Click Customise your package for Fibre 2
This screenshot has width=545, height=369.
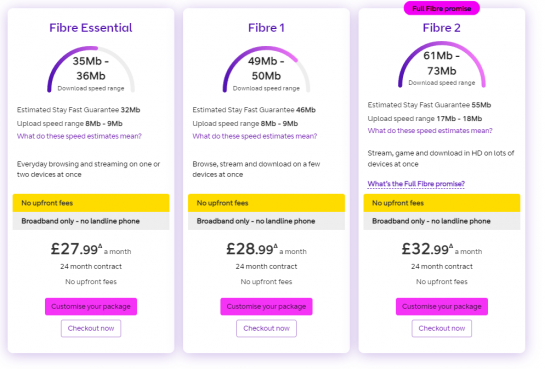[x=442, y=306]
